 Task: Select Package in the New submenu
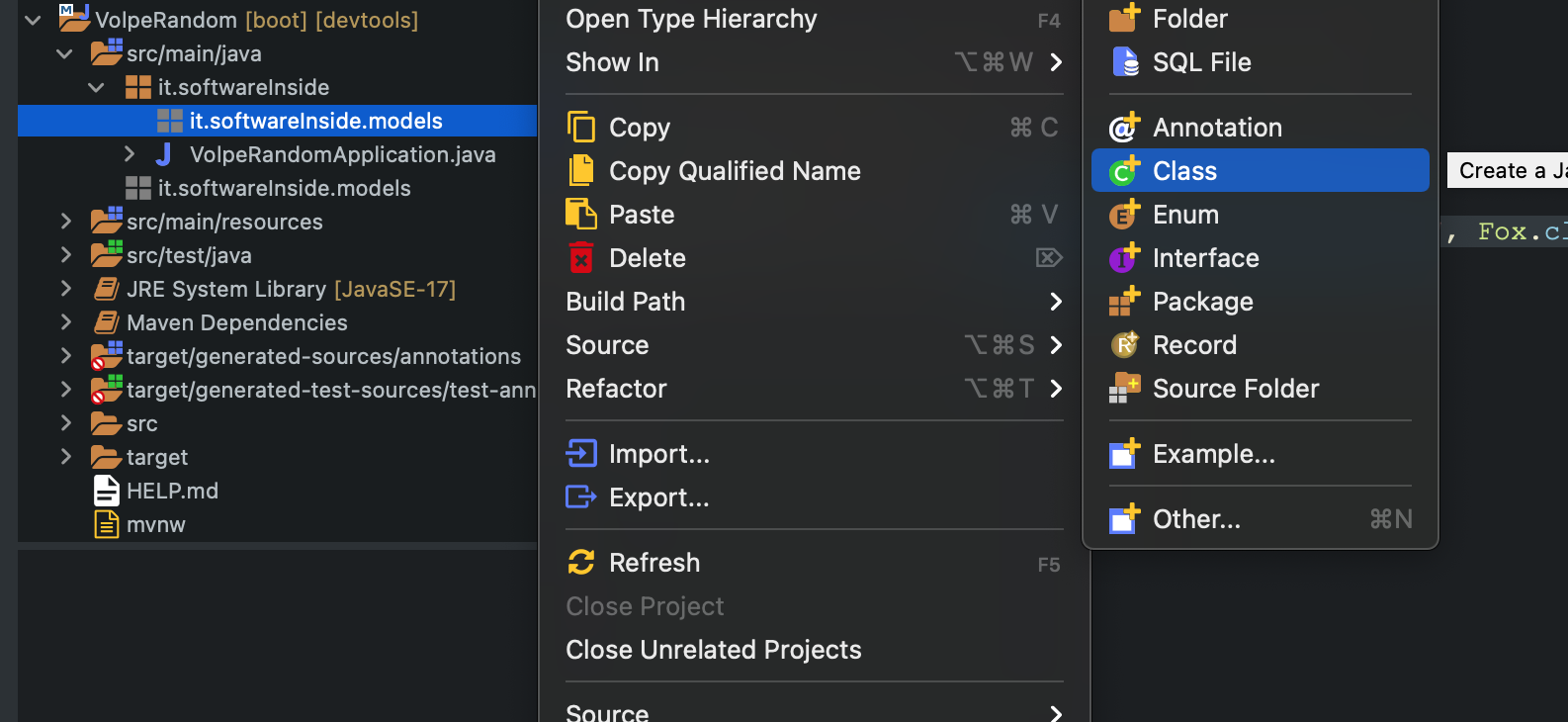tap(1202, 302)
